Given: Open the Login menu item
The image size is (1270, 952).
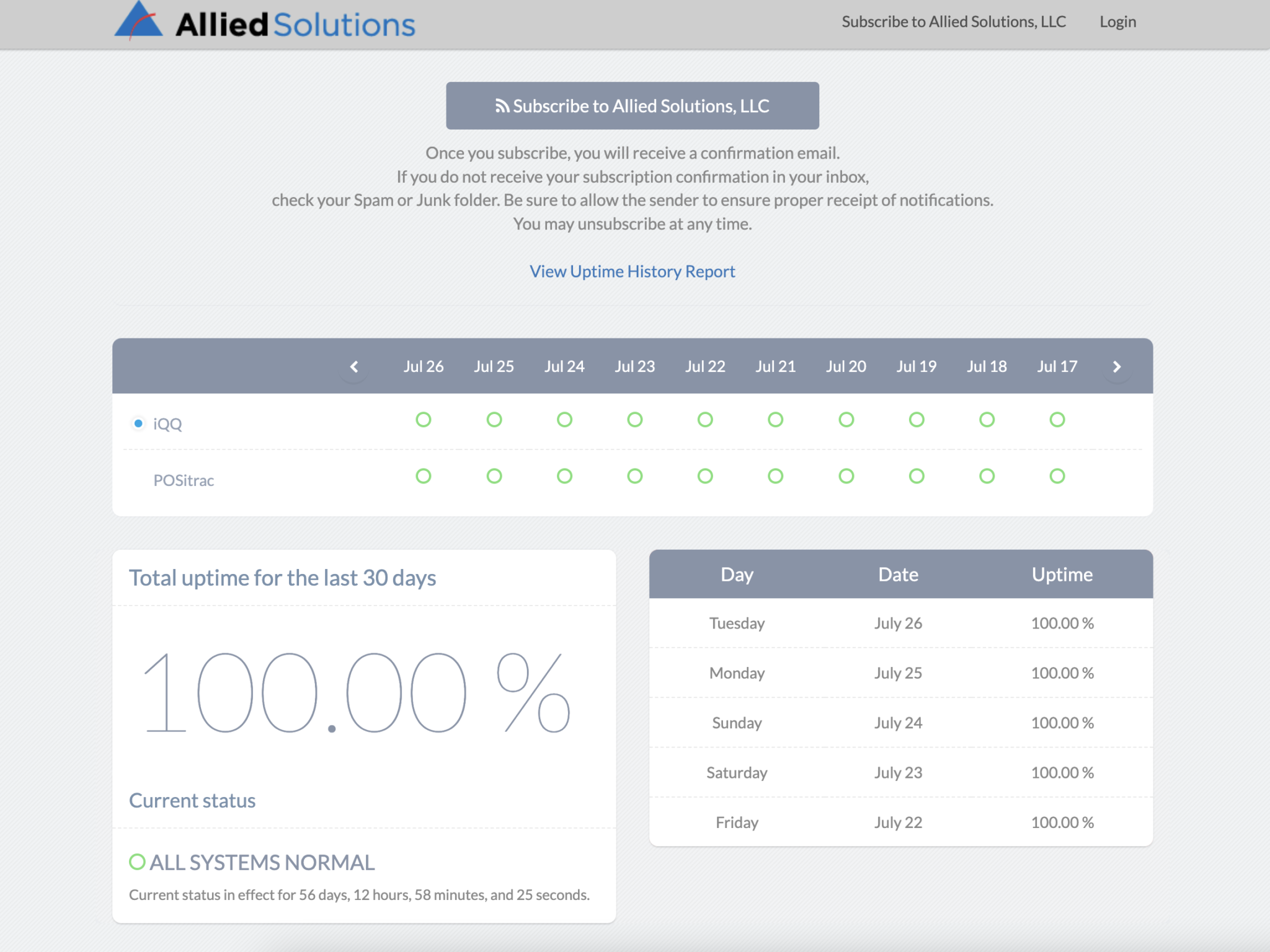Looking at the screenshot, I should click(1117, 22).
